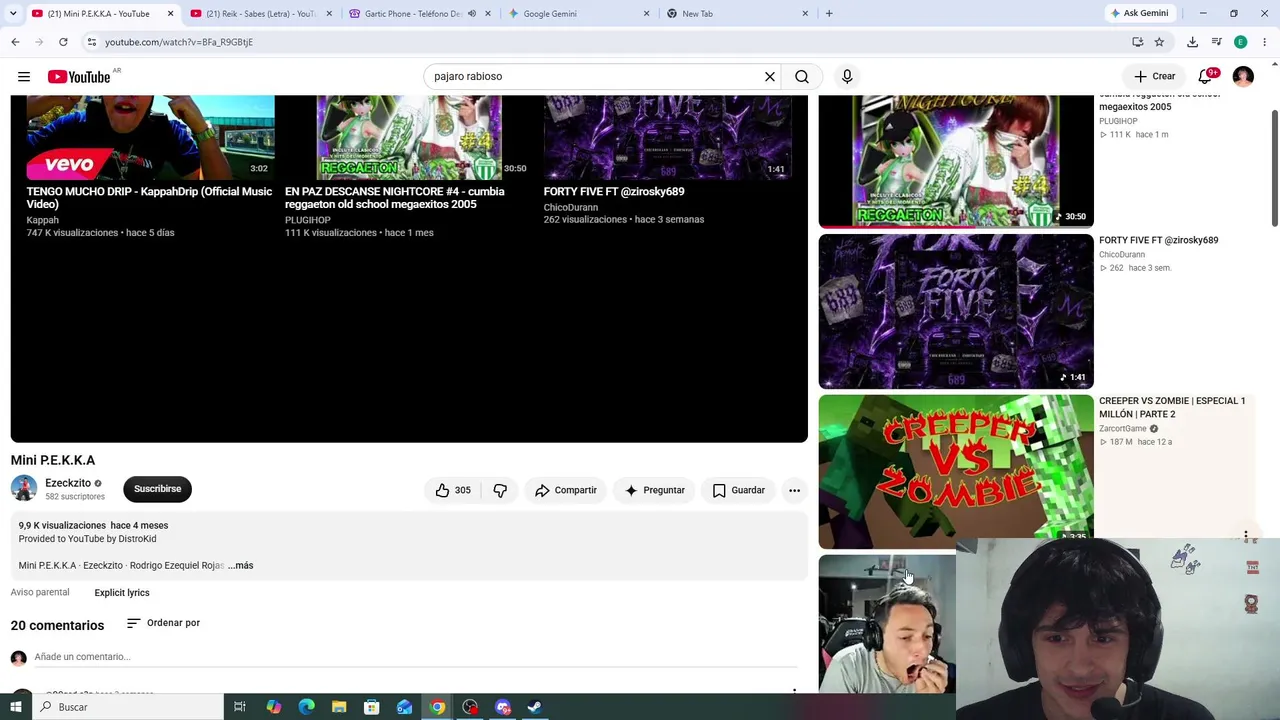Subscribe to the Ezeckzito channel
The width and height of the screenshot is (1280, 720).
point(157,489)
